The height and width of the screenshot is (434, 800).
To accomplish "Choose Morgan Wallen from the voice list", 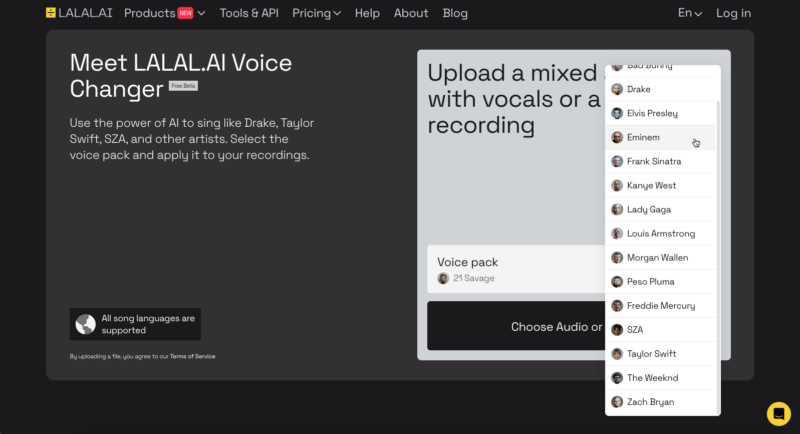I will (661, 258).
